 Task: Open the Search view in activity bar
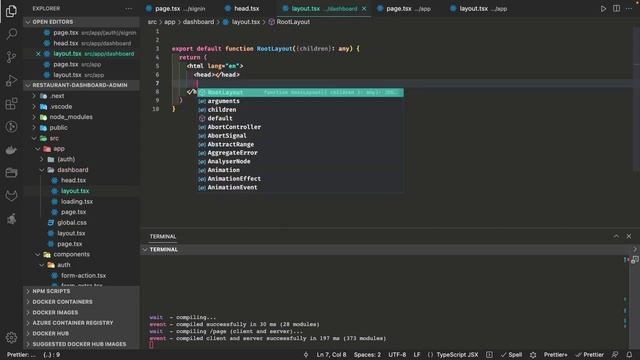tap(11, 33)
